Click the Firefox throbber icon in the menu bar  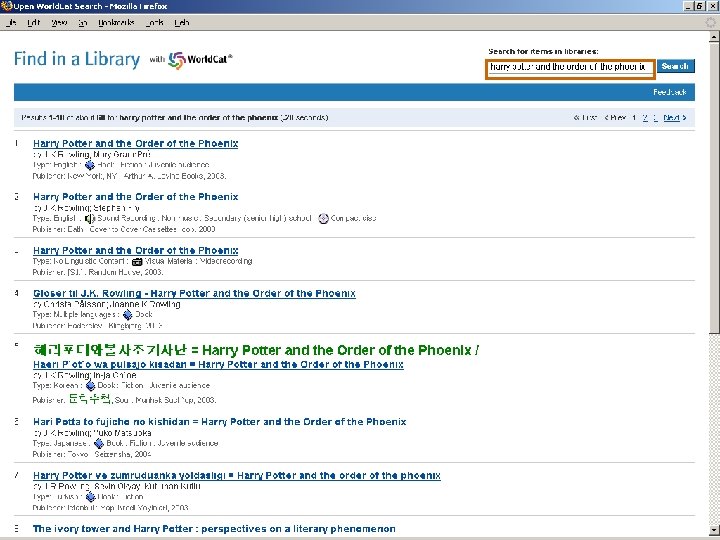(710, 22)
